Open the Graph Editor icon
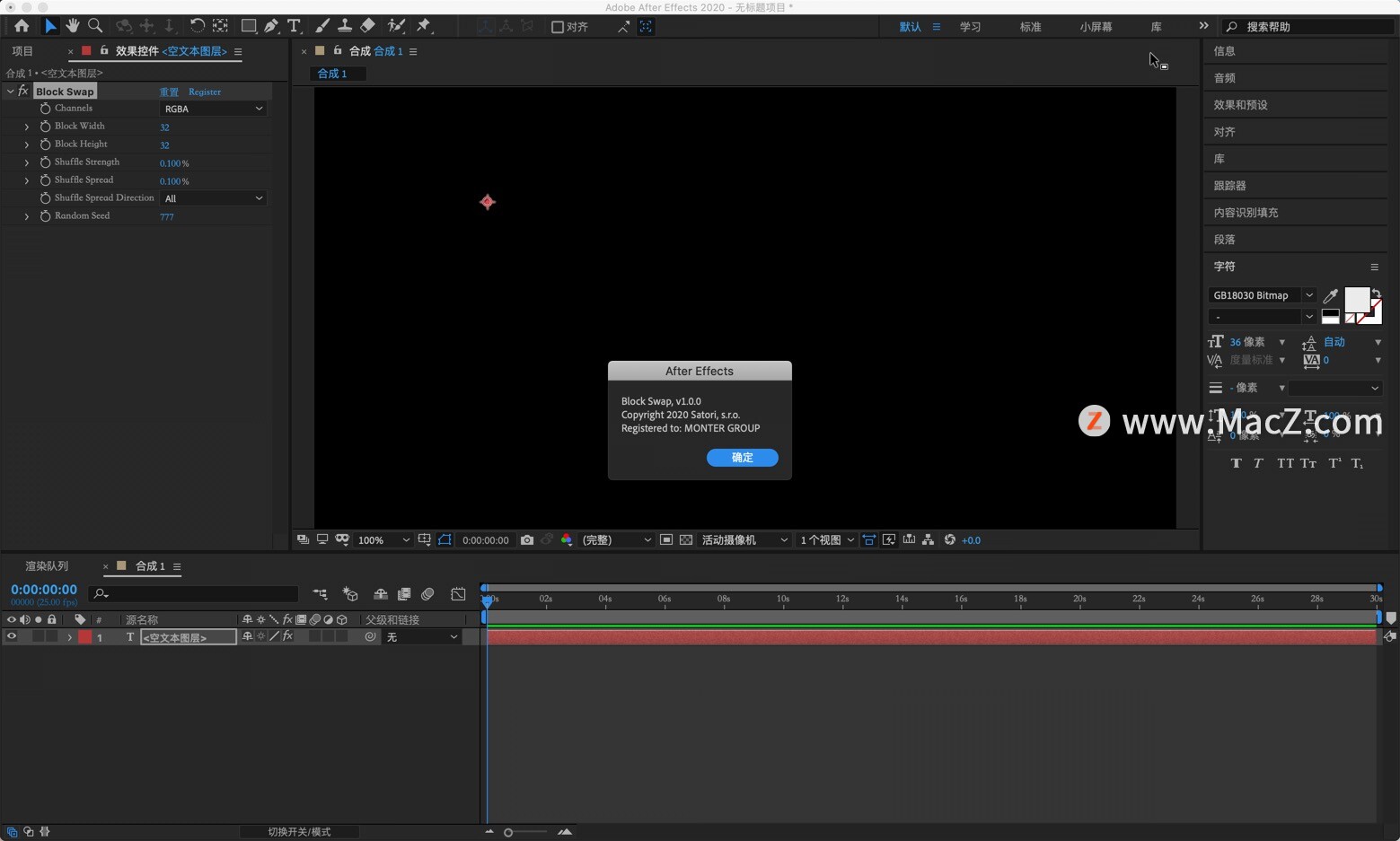The height and width of the screenshot is (841, 1400). coord(458,594)
